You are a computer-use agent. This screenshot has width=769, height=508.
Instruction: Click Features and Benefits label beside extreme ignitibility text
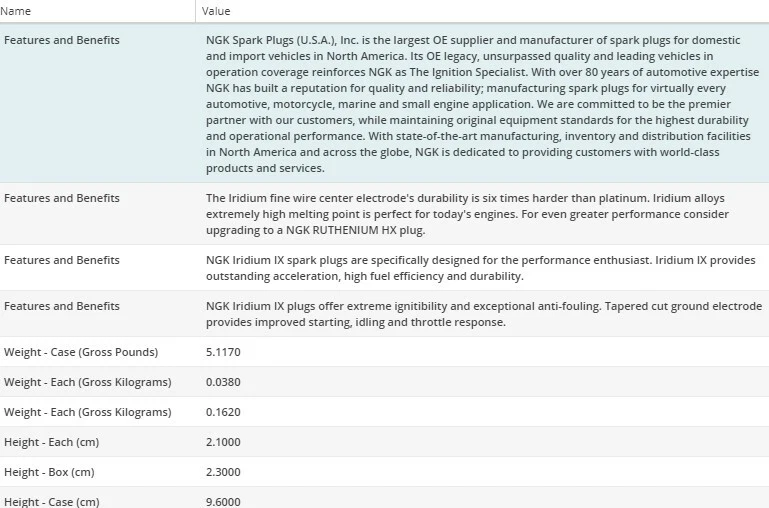(62, 306)
